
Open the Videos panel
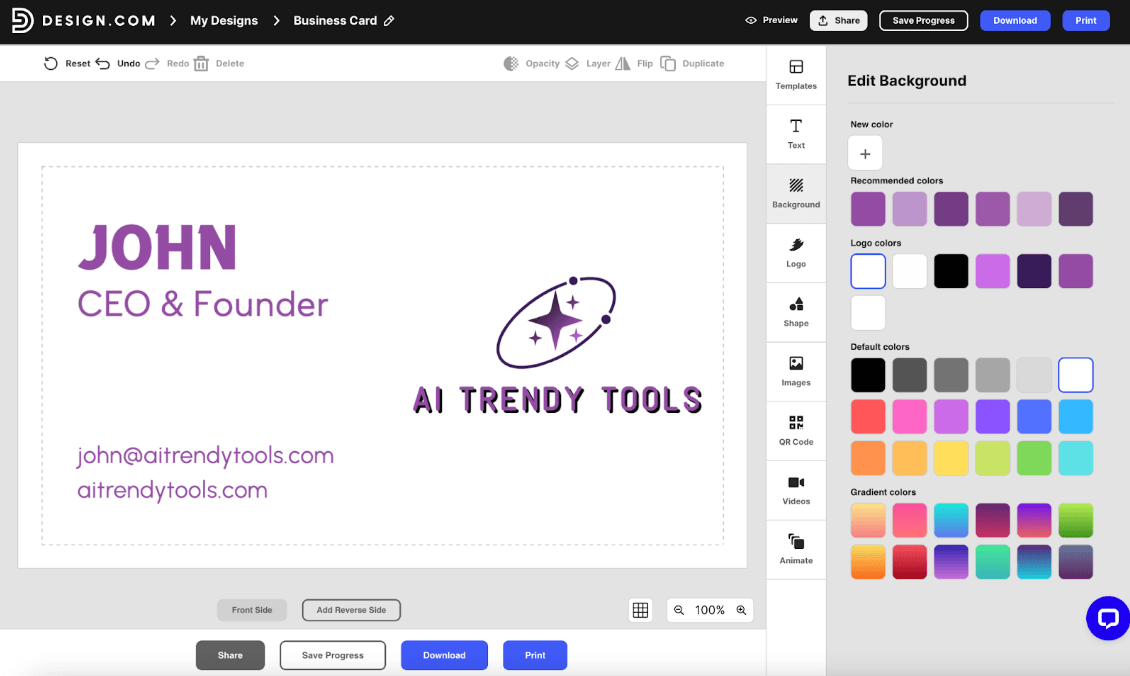click(796, 489)
